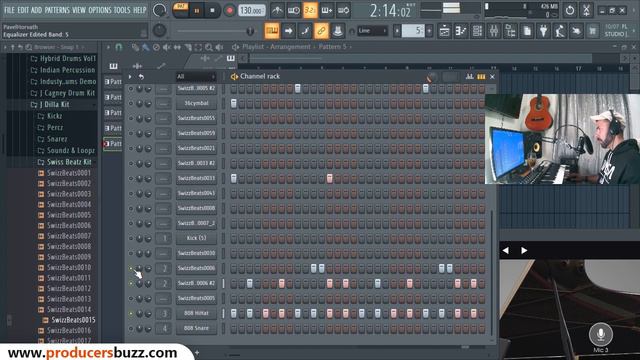The height and width of the screenshot is (360, 640).
Task: Click the channel rack swing knob
Action: tap(431, 77)
